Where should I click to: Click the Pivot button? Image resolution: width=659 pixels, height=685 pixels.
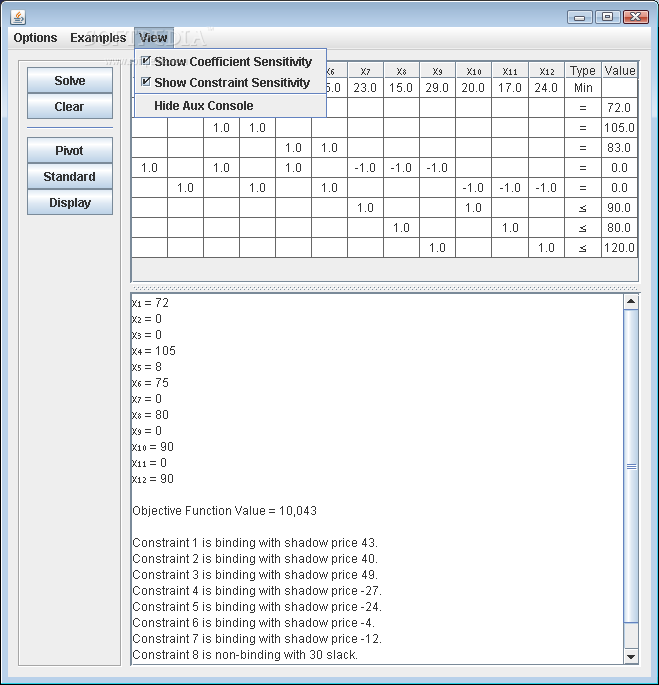[x=70, y=150]
